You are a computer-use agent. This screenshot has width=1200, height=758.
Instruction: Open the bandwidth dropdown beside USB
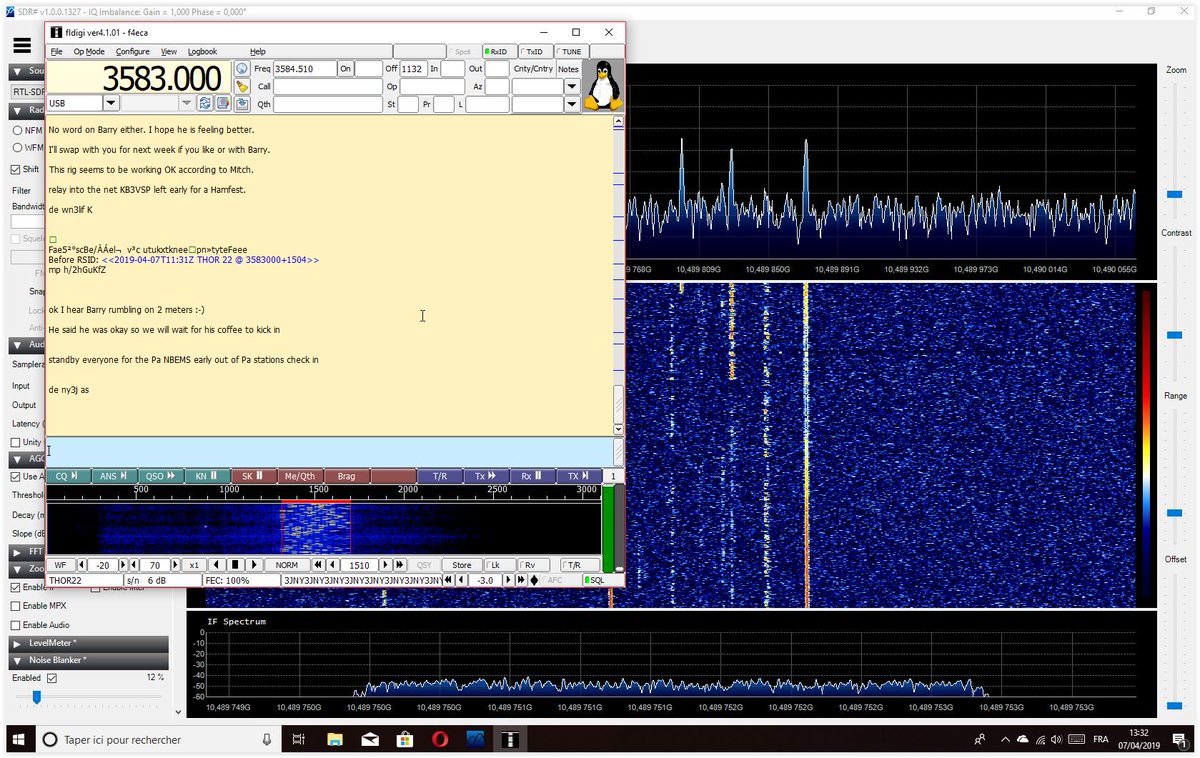point(186,103)
